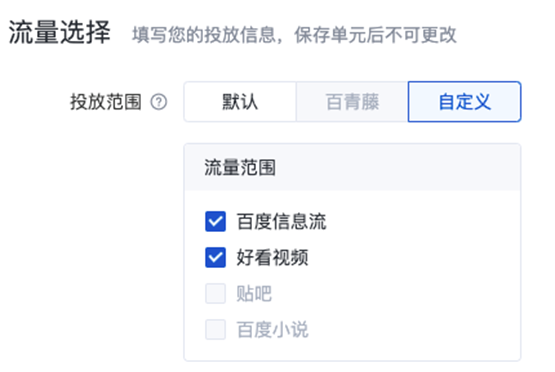
Task: Click the subtitle 填写您的投放信息 hint text
Action: point(294,35)
